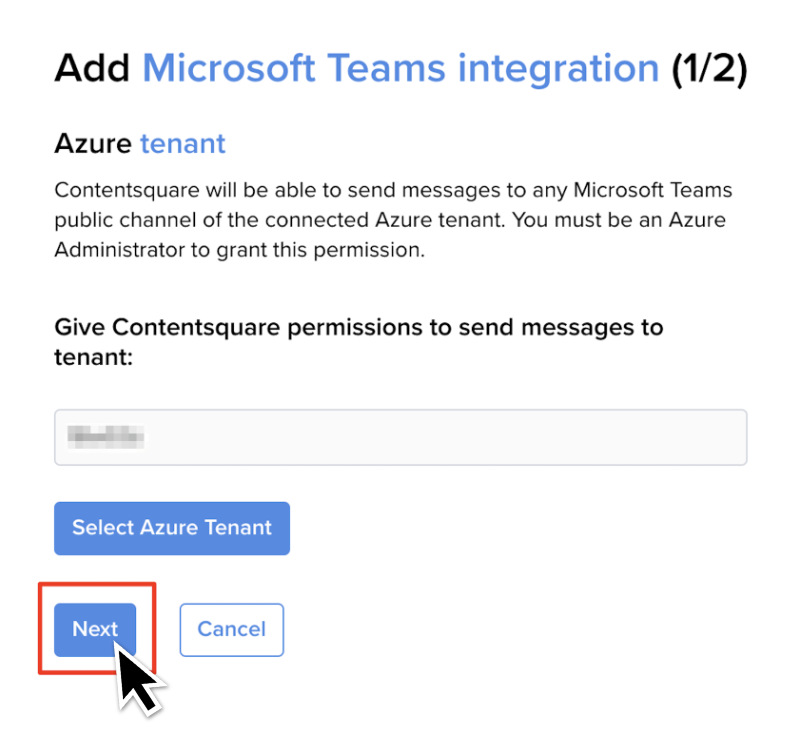The image size is (808, 748).
Task: Click the tenant hyperlink next to Azure
Action: coord(183,144)
